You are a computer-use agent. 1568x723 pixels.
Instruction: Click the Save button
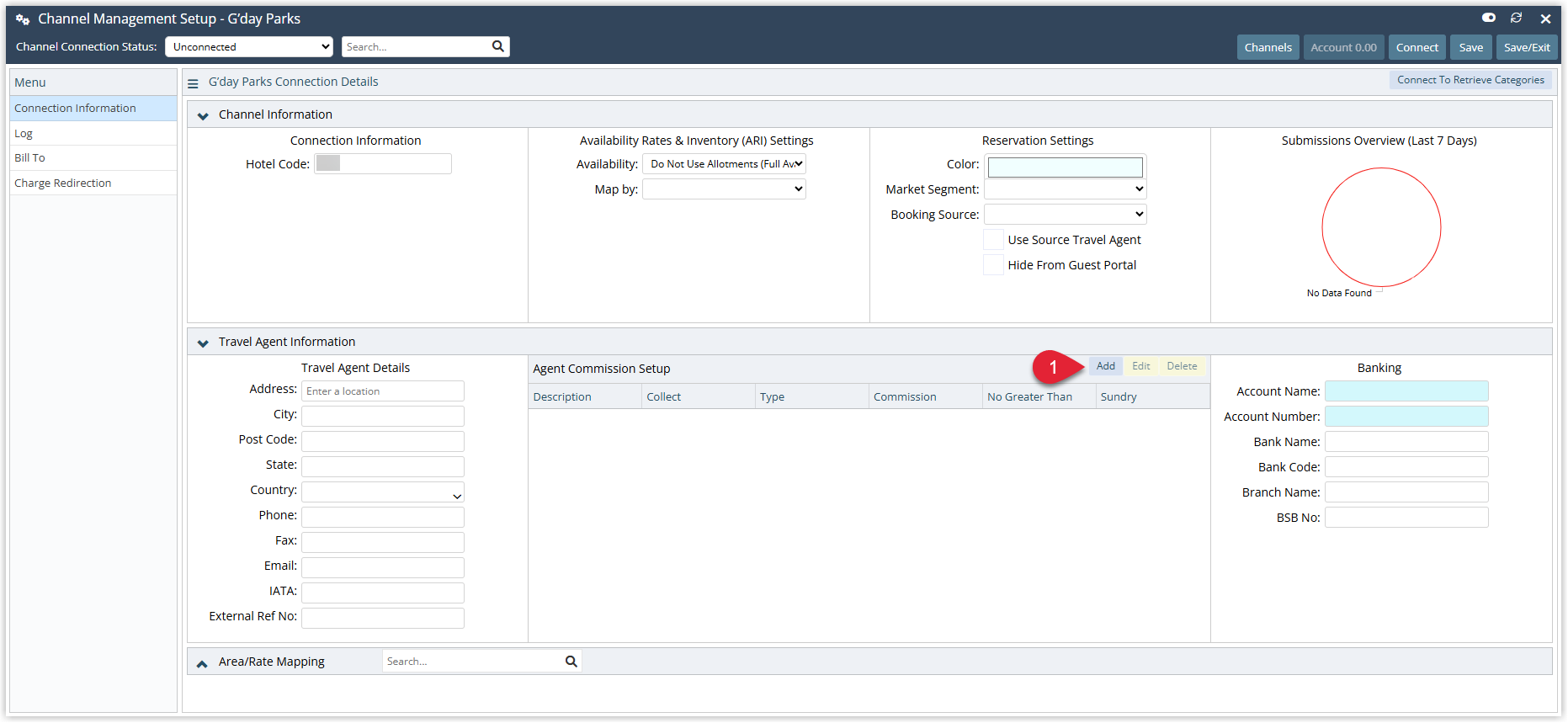[1470, 47]
